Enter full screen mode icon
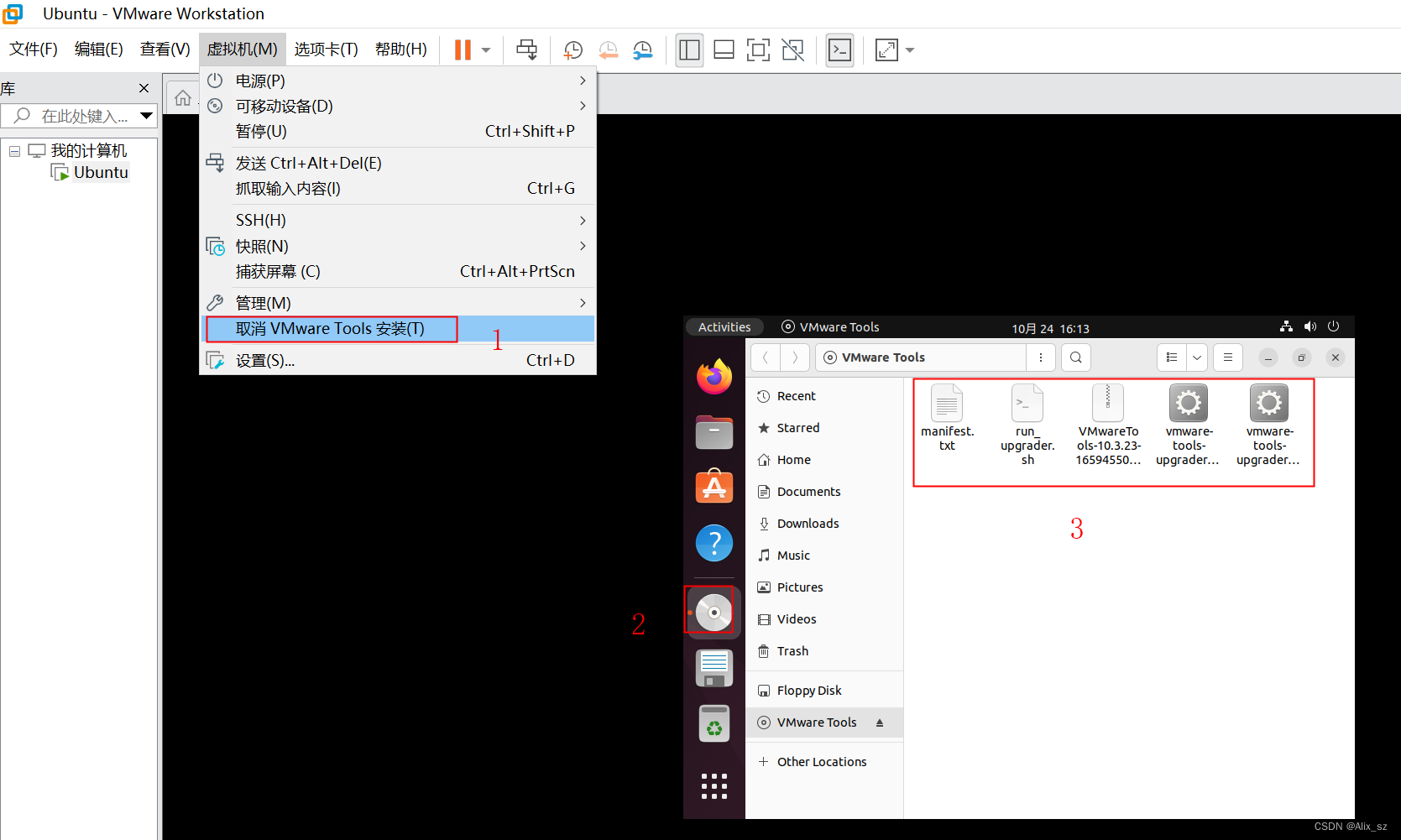This screenshot has width=1401, height=840. click(758, 50)
